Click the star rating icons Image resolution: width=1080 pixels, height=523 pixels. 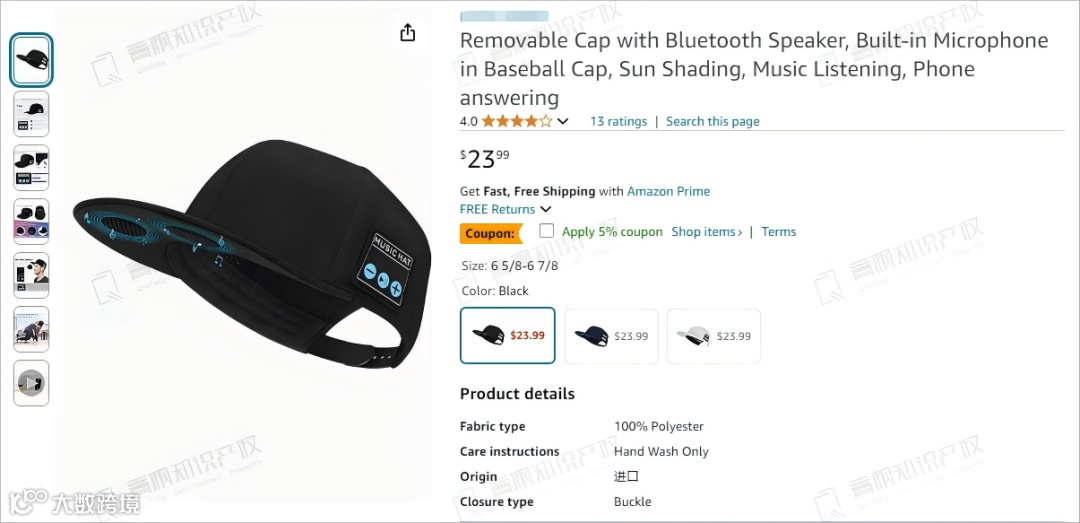point(517,121)
